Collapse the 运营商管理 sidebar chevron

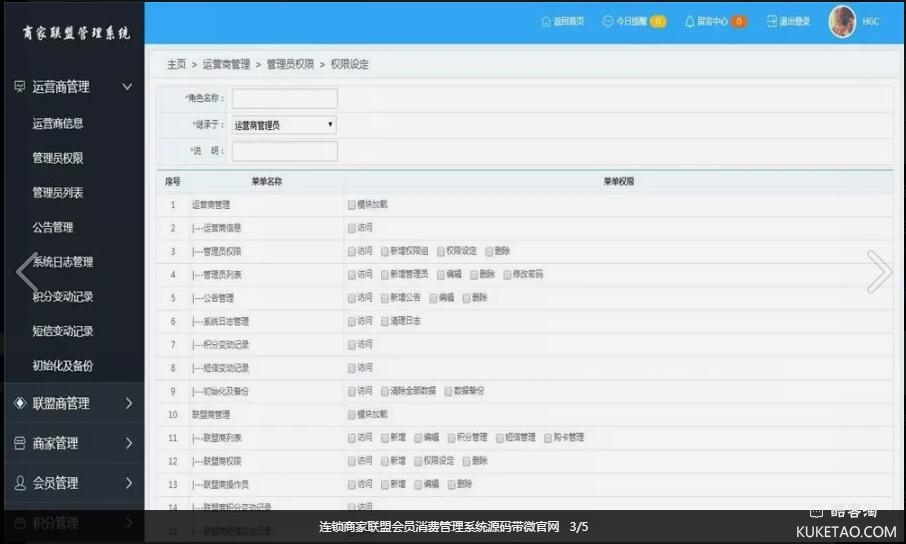click(x=127, y=87)
